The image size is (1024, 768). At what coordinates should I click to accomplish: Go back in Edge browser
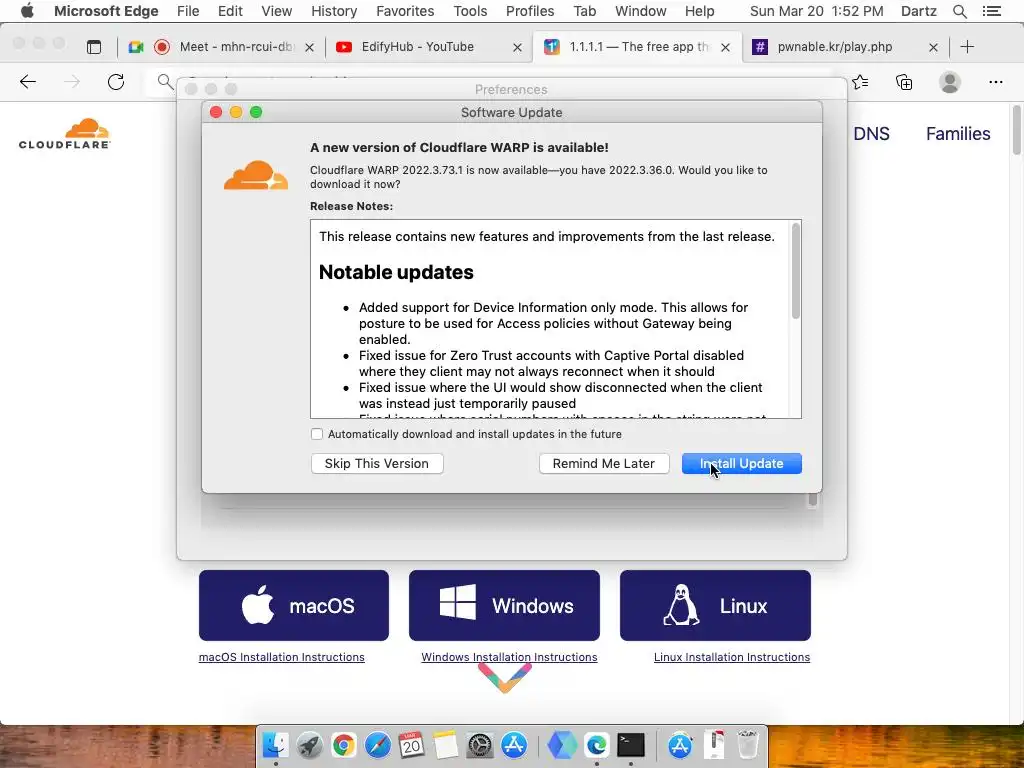(28, 82)
